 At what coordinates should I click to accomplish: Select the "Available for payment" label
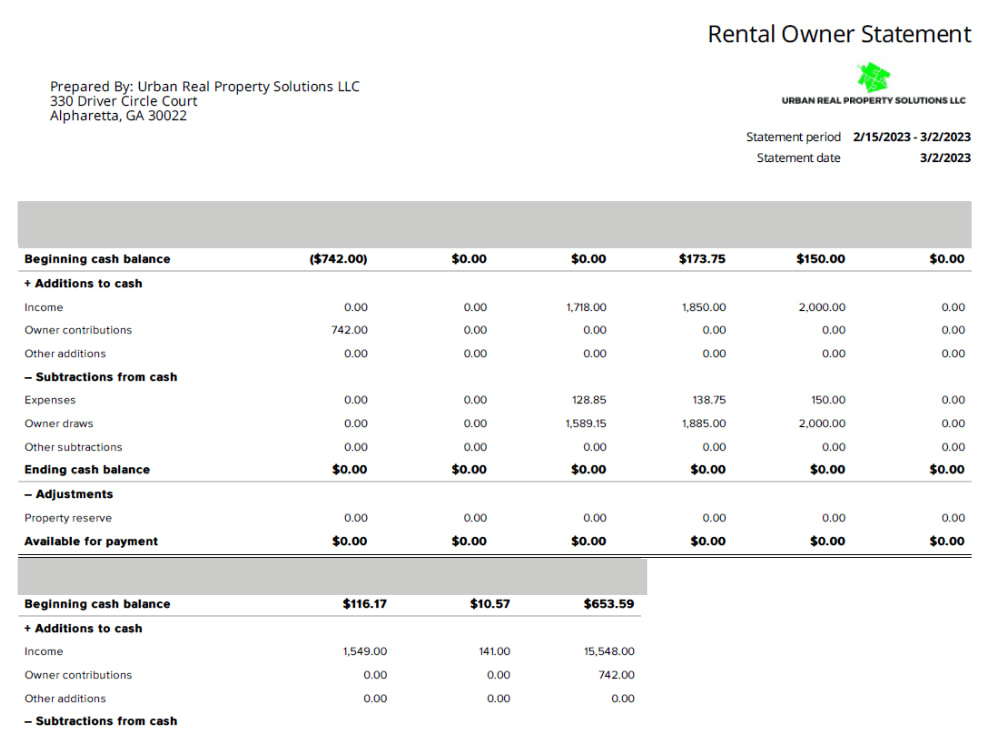tap(91, 541)
